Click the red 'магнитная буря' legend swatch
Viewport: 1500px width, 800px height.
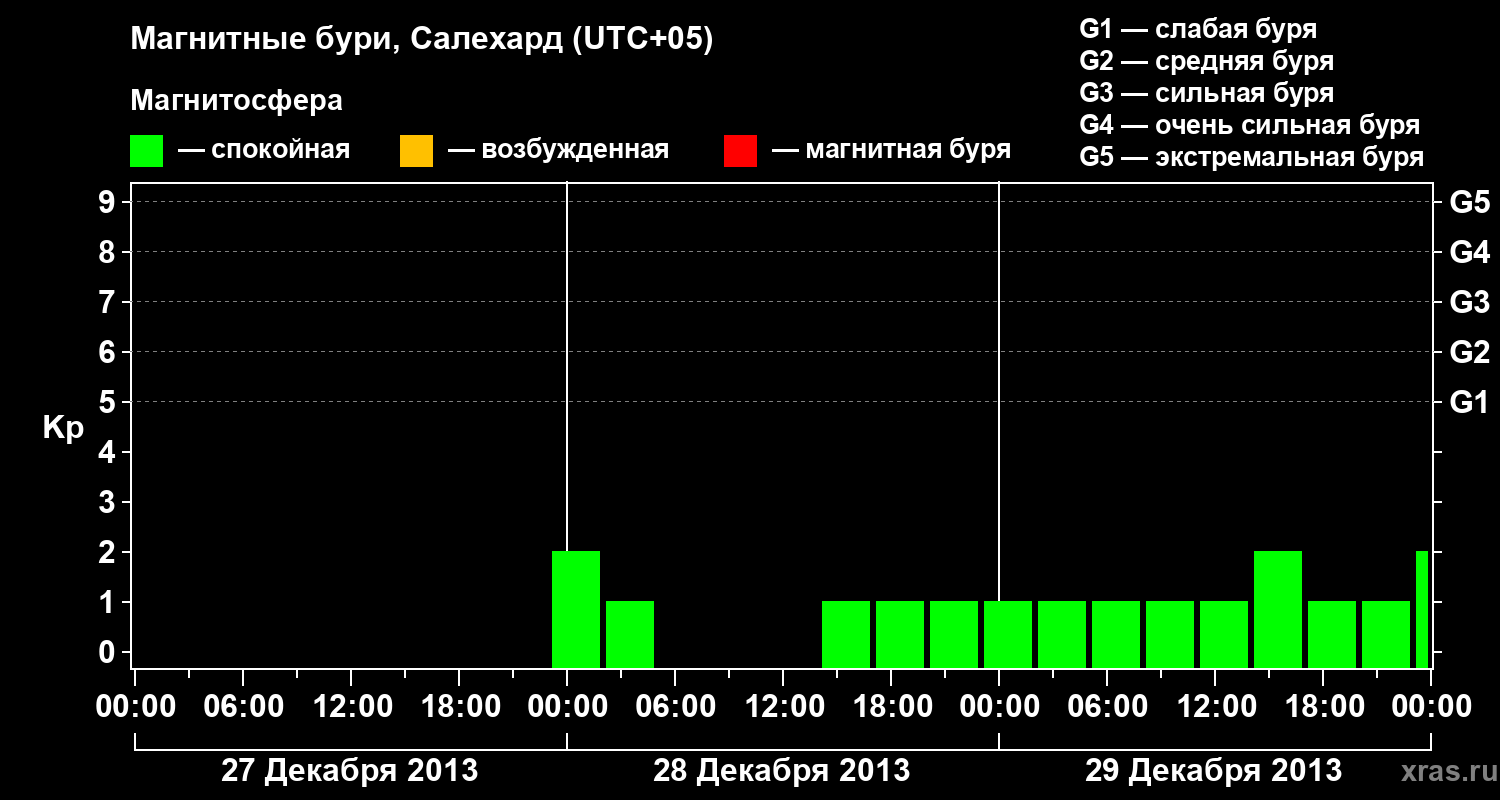(740, 151)
